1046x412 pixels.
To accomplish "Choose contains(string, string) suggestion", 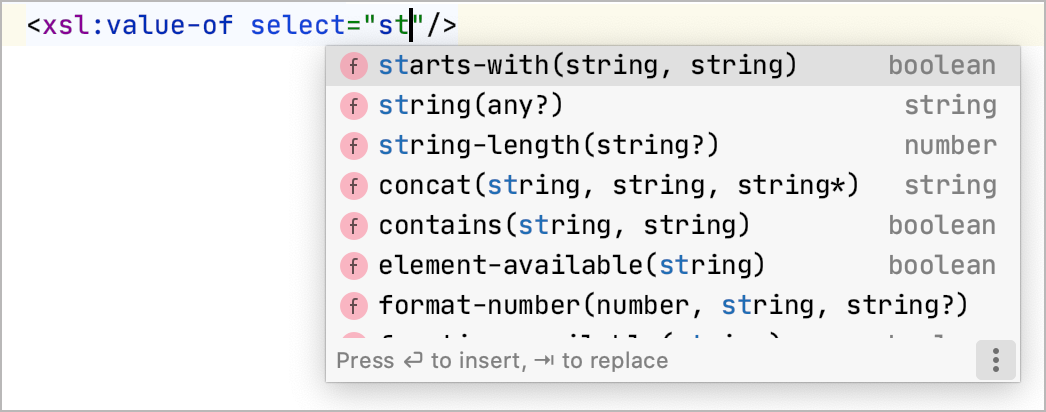I will [564, 226].
